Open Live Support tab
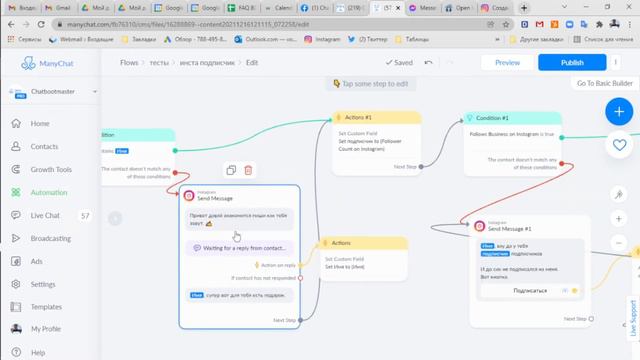The width and height of the screenshot is (640, 360). pos(633,318)
